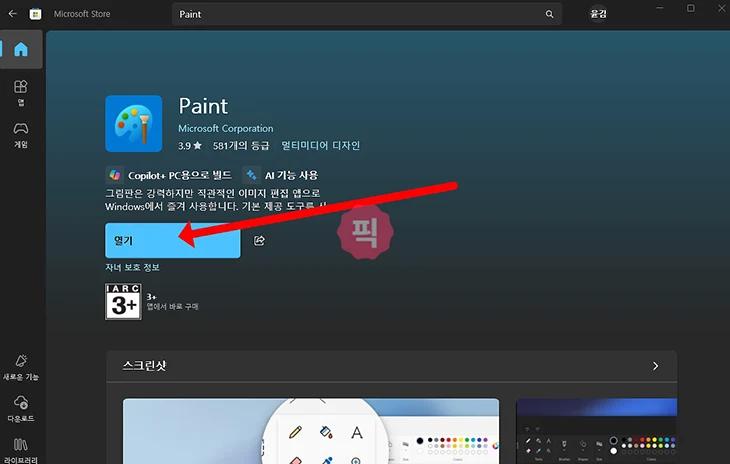Click the 스크린샷 heading
This screenshot has height=464, width=730.
(144, 366)
